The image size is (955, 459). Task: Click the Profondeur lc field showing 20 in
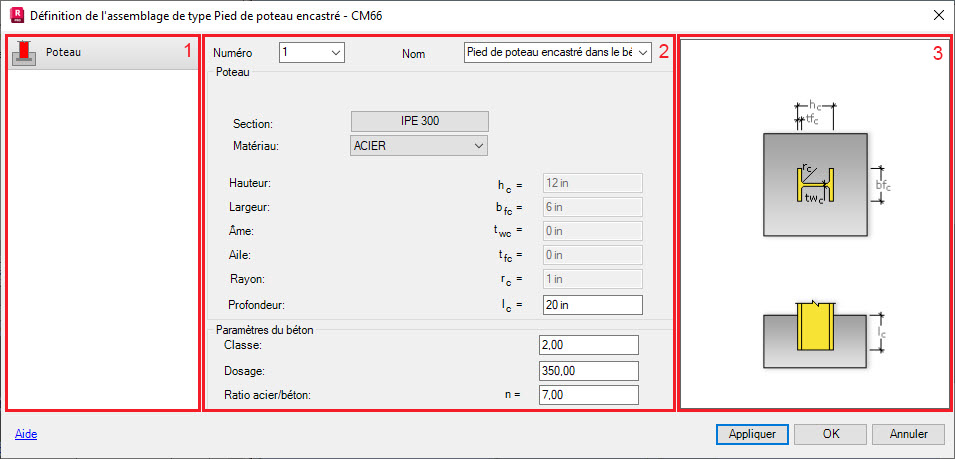(x=592, y=305)
